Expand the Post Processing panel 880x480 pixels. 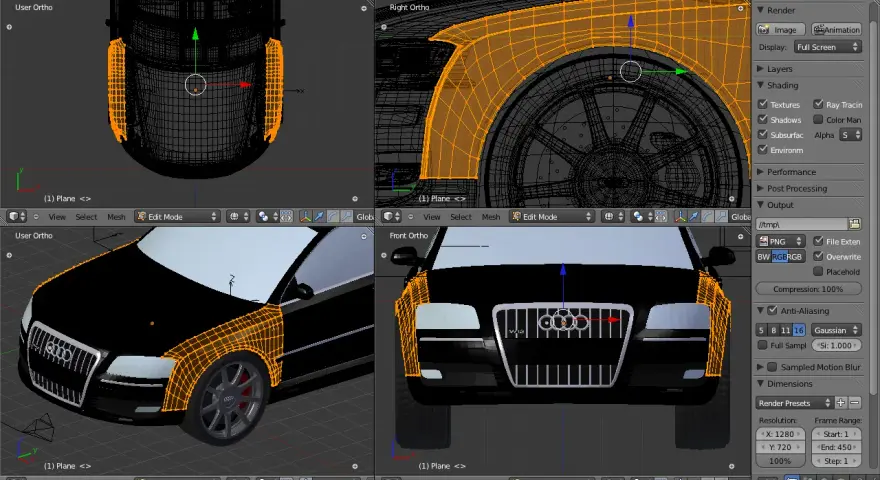[760, 189]
